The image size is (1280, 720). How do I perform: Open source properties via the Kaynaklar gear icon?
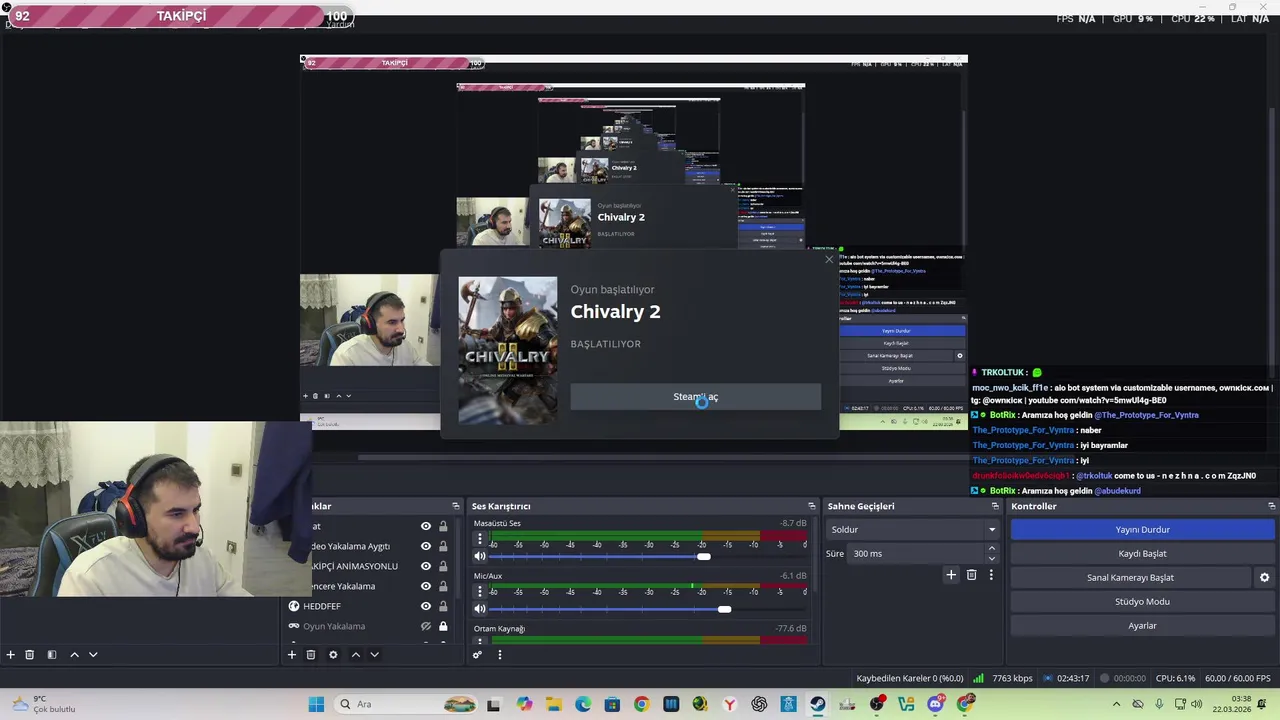click(x=333, y=655)
